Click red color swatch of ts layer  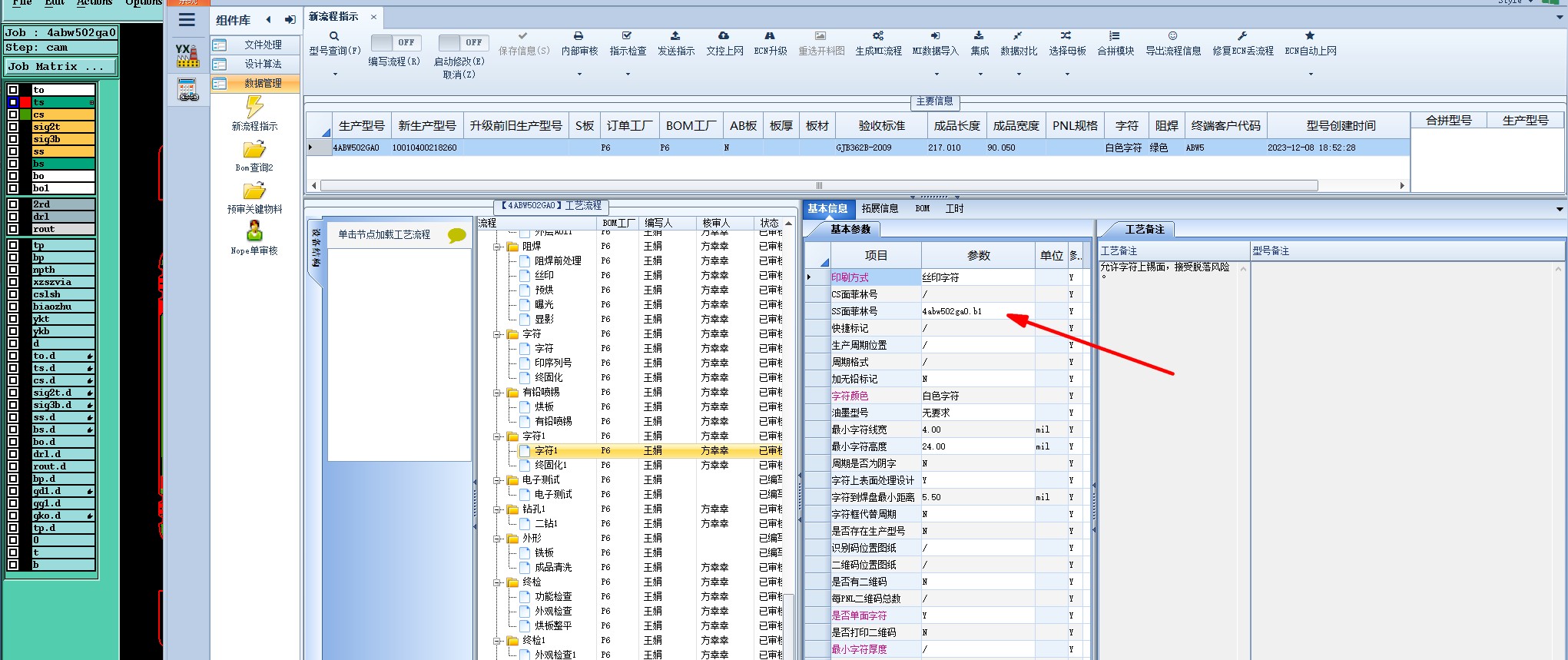[x=25, y=102]
